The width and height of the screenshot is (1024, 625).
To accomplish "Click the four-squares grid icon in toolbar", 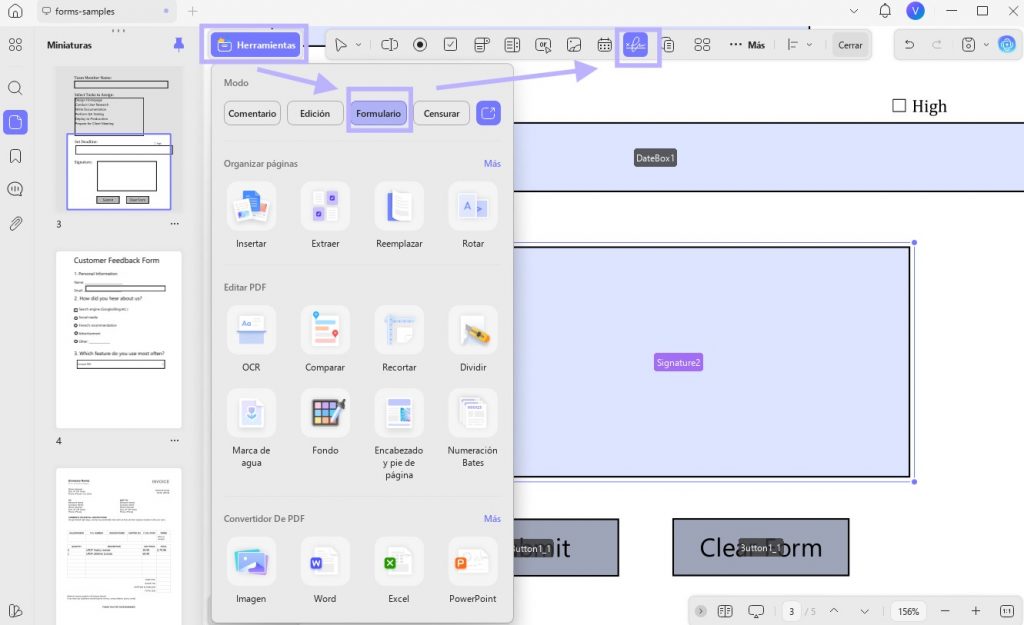I will pos(702,44).
